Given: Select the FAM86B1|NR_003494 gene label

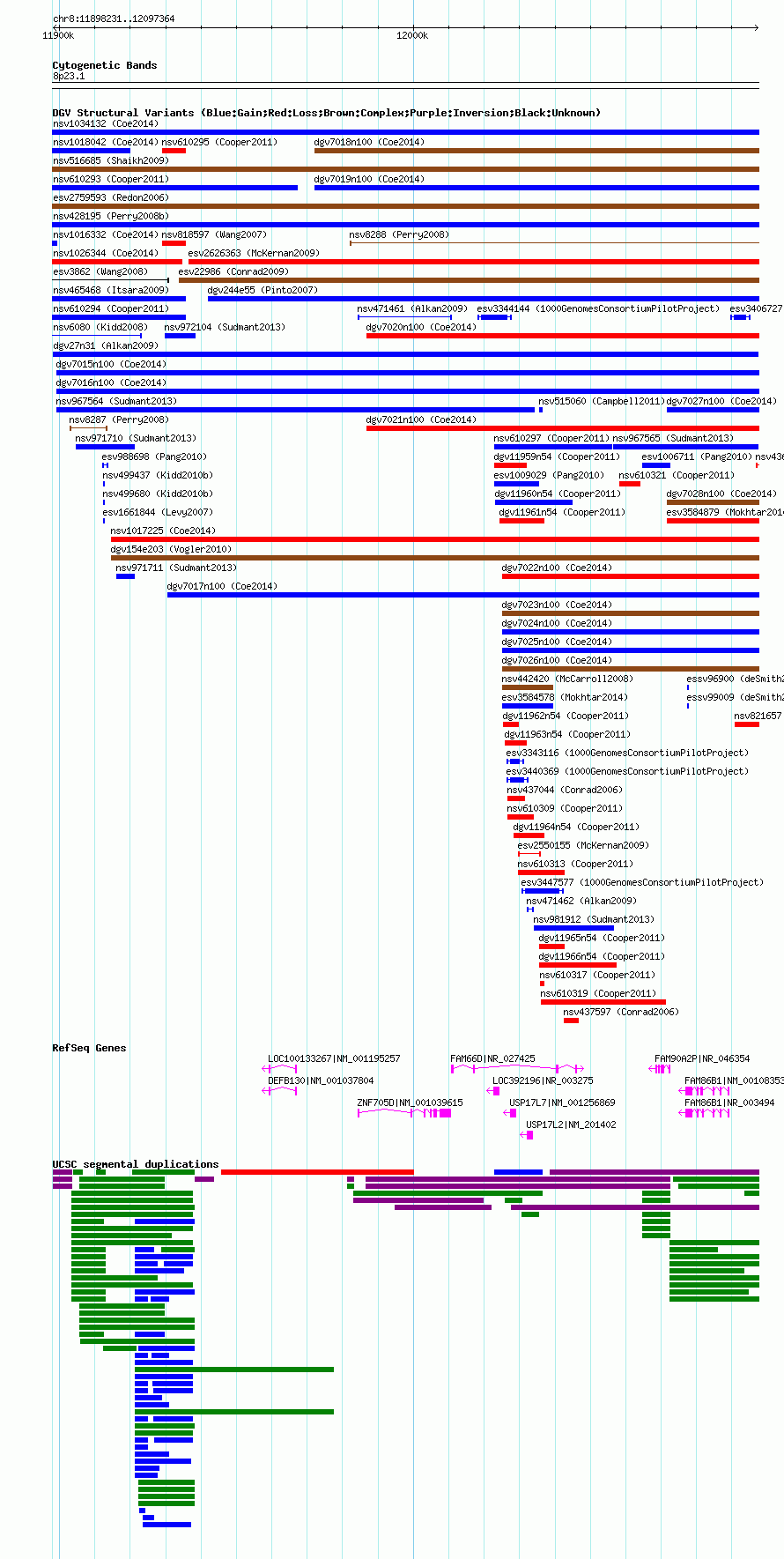Looking at the screenshot, I should tap(729, 1102).
